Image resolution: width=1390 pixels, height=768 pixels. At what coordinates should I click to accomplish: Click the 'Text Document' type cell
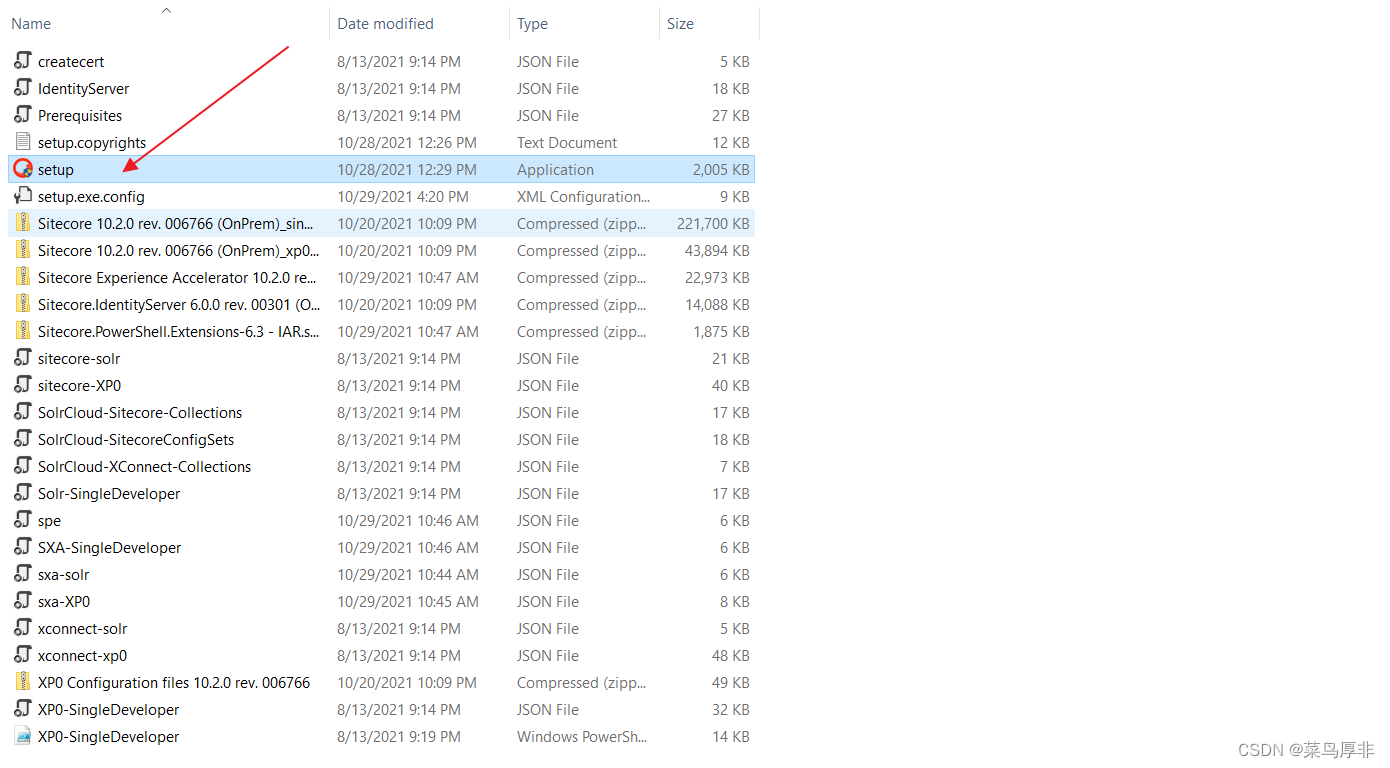(567, 143)
